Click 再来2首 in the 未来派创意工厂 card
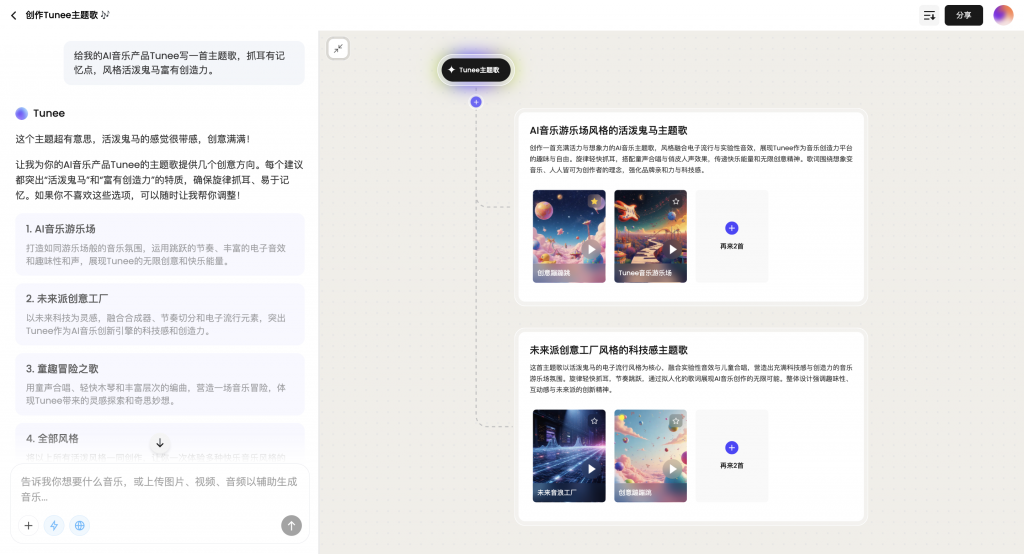The width and height of the screenshot is (1024, 554). pyautogui.click(x=731, y=455)
